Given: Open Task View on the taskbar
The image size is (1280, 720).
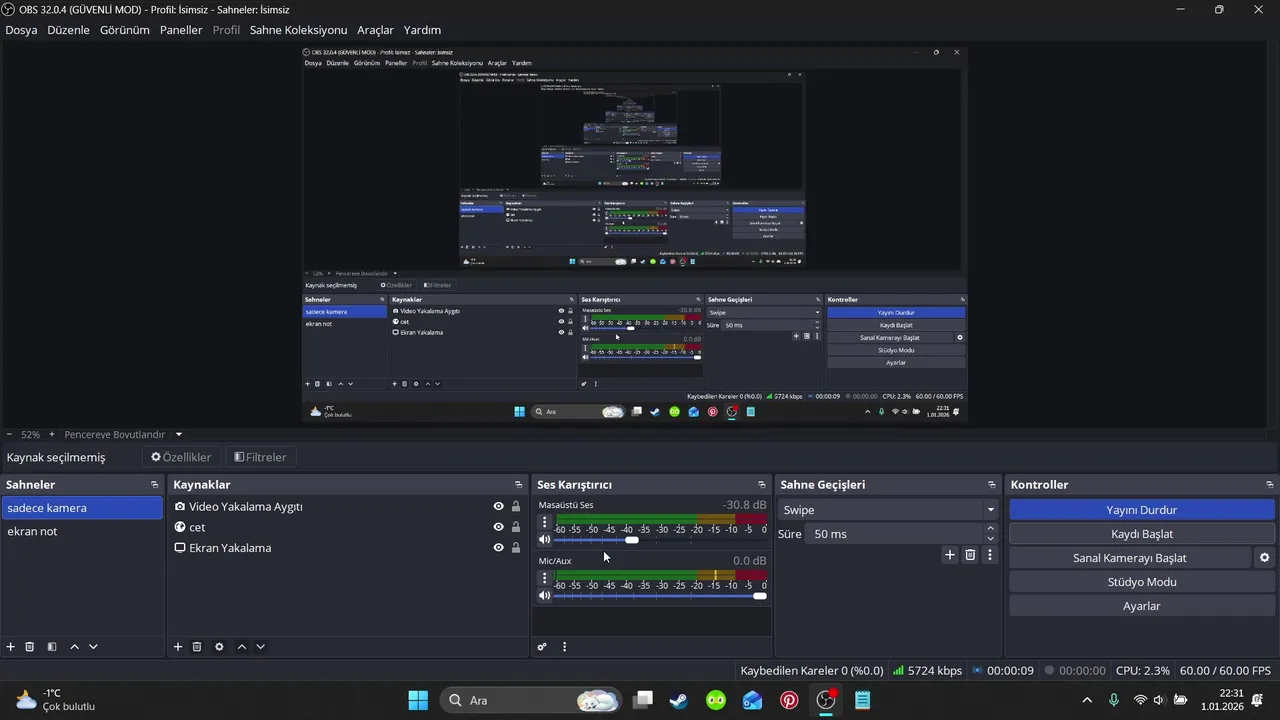Looking at the screenshot, I should tap(643, 700).
